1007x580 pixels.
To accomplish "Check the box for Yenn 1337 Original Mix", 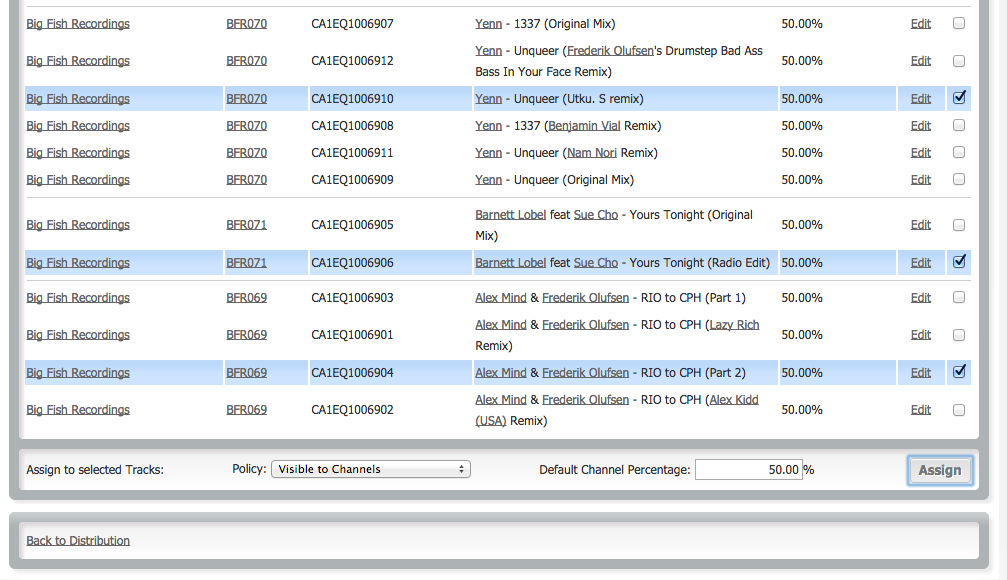I will (x=959, y=23).
